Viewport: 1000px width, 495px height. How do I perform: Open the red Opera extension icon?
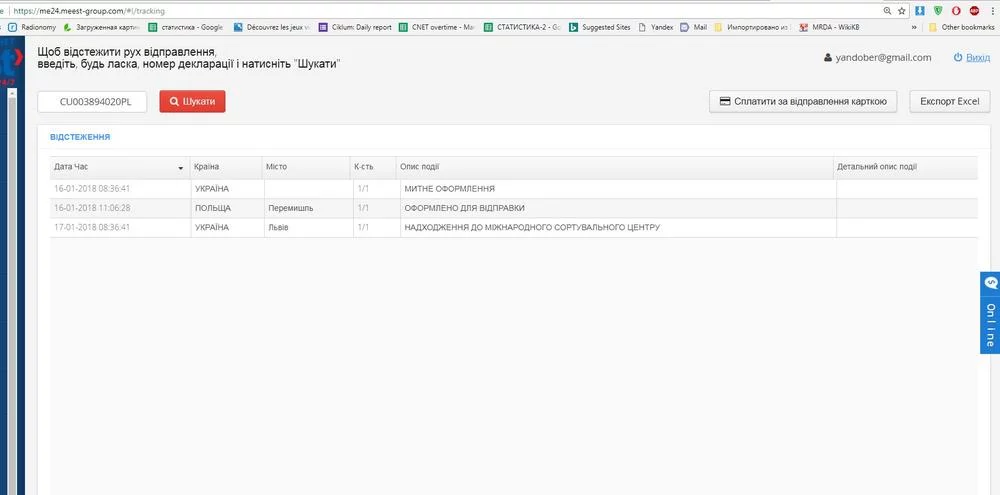coord(956,11)
